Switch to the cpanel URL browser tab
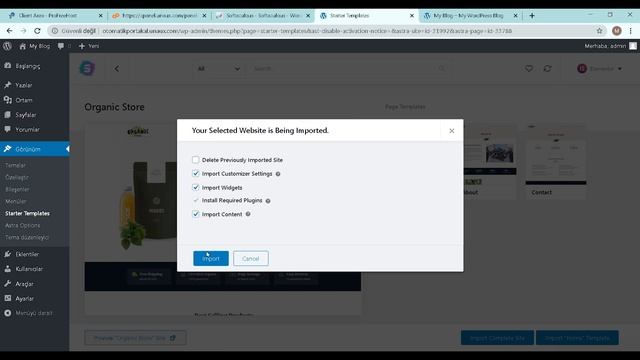Viewport: 640px width, 360px height. [x=159, y=16]
